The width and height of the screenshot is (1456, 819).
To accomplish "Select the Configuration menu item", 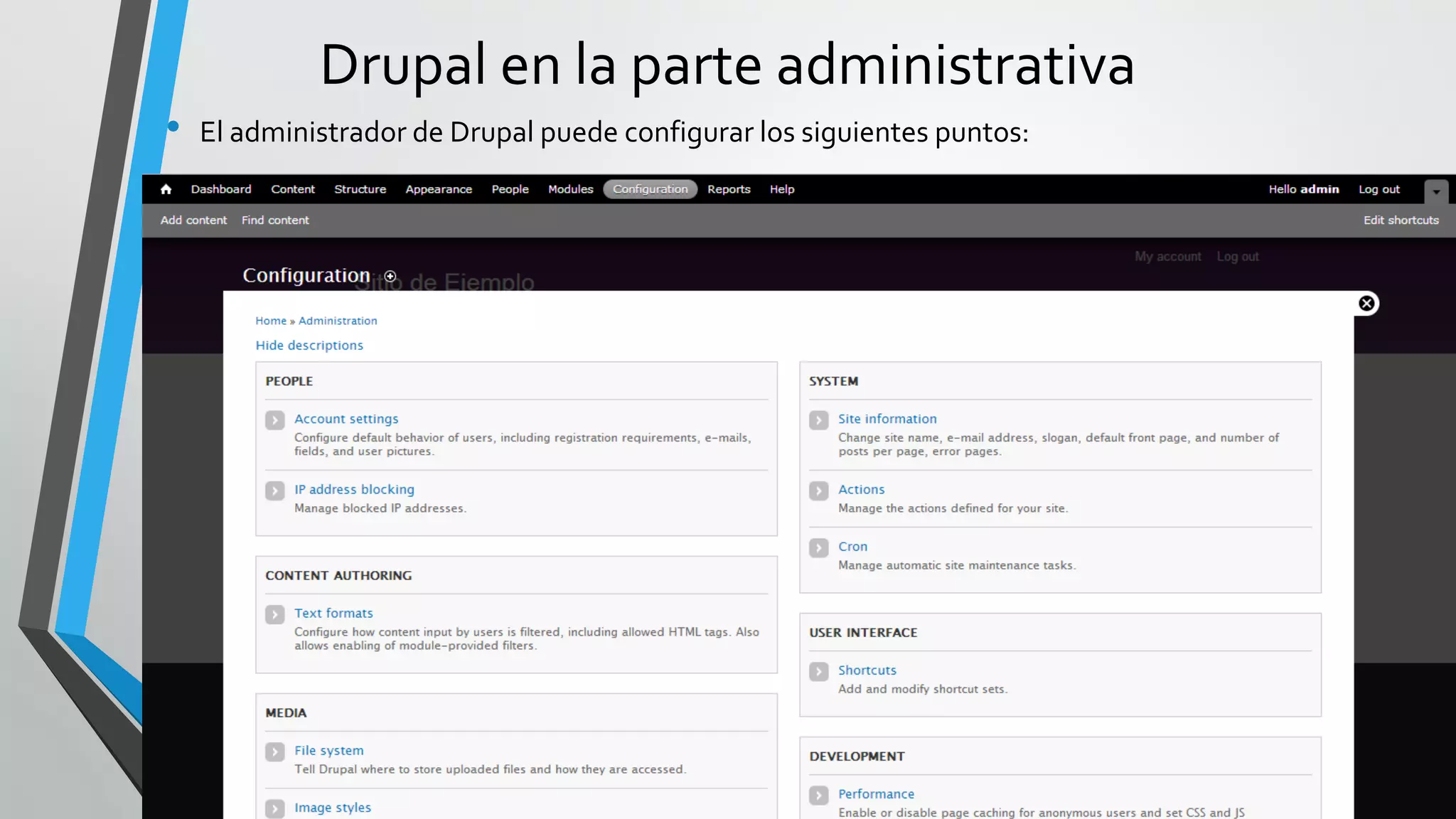I will 651,189.
